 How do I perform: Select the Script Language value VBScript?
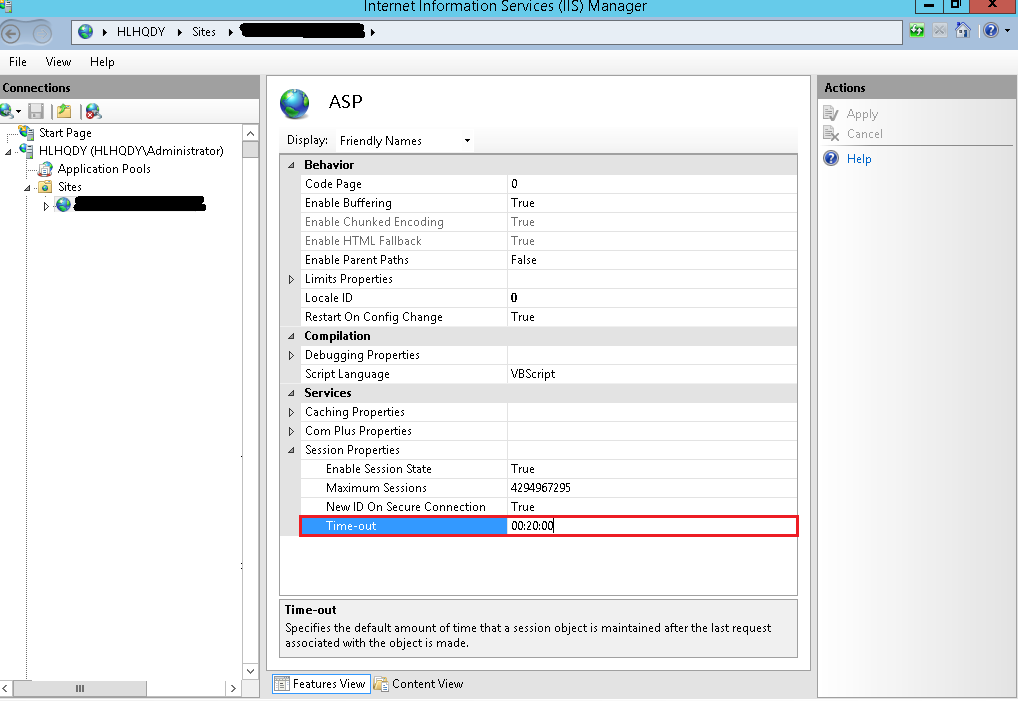[x=533, y=374]
